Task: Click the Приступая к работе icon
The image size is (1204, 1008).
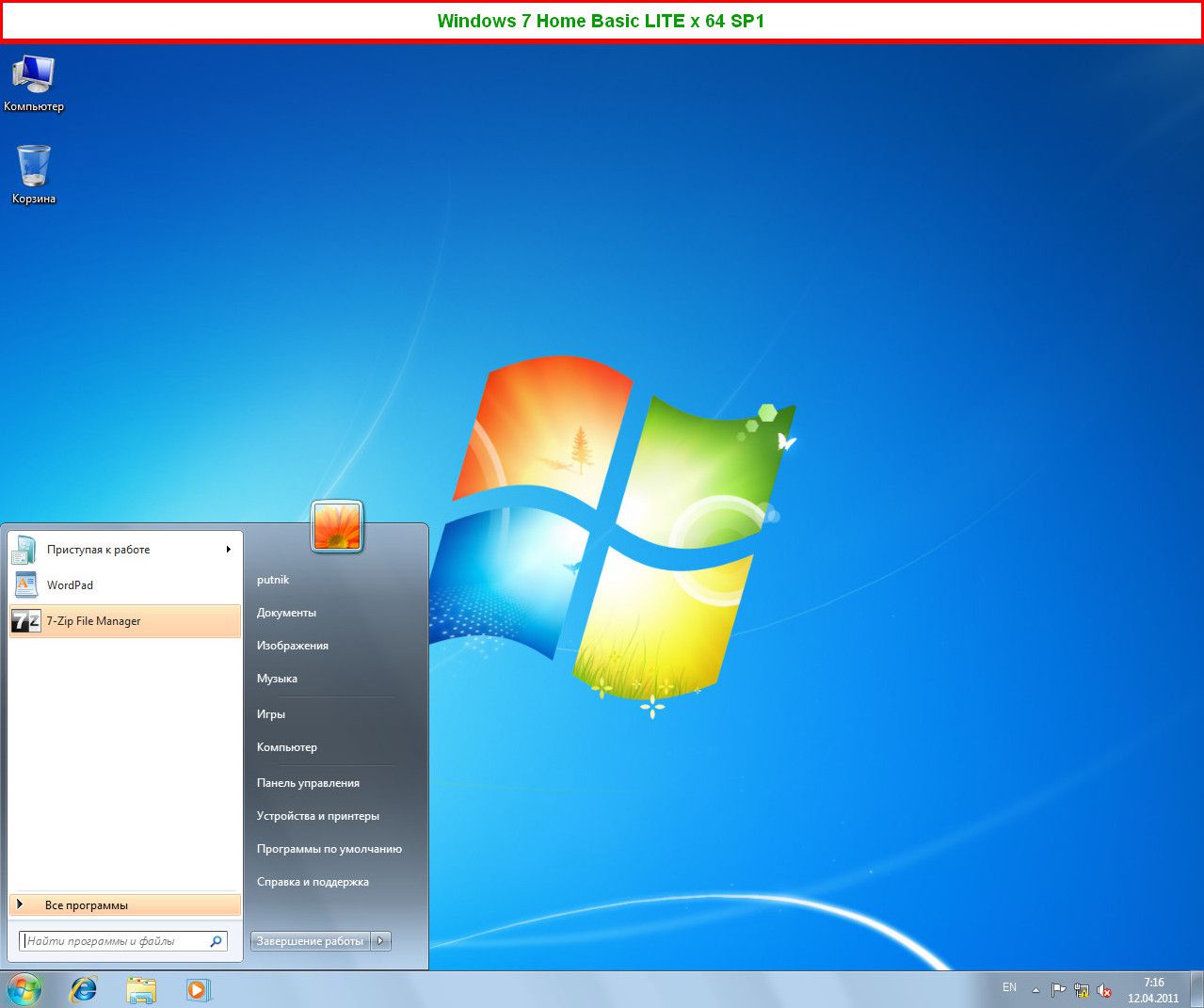Action: pyautogui.click(x=25, y=550)
